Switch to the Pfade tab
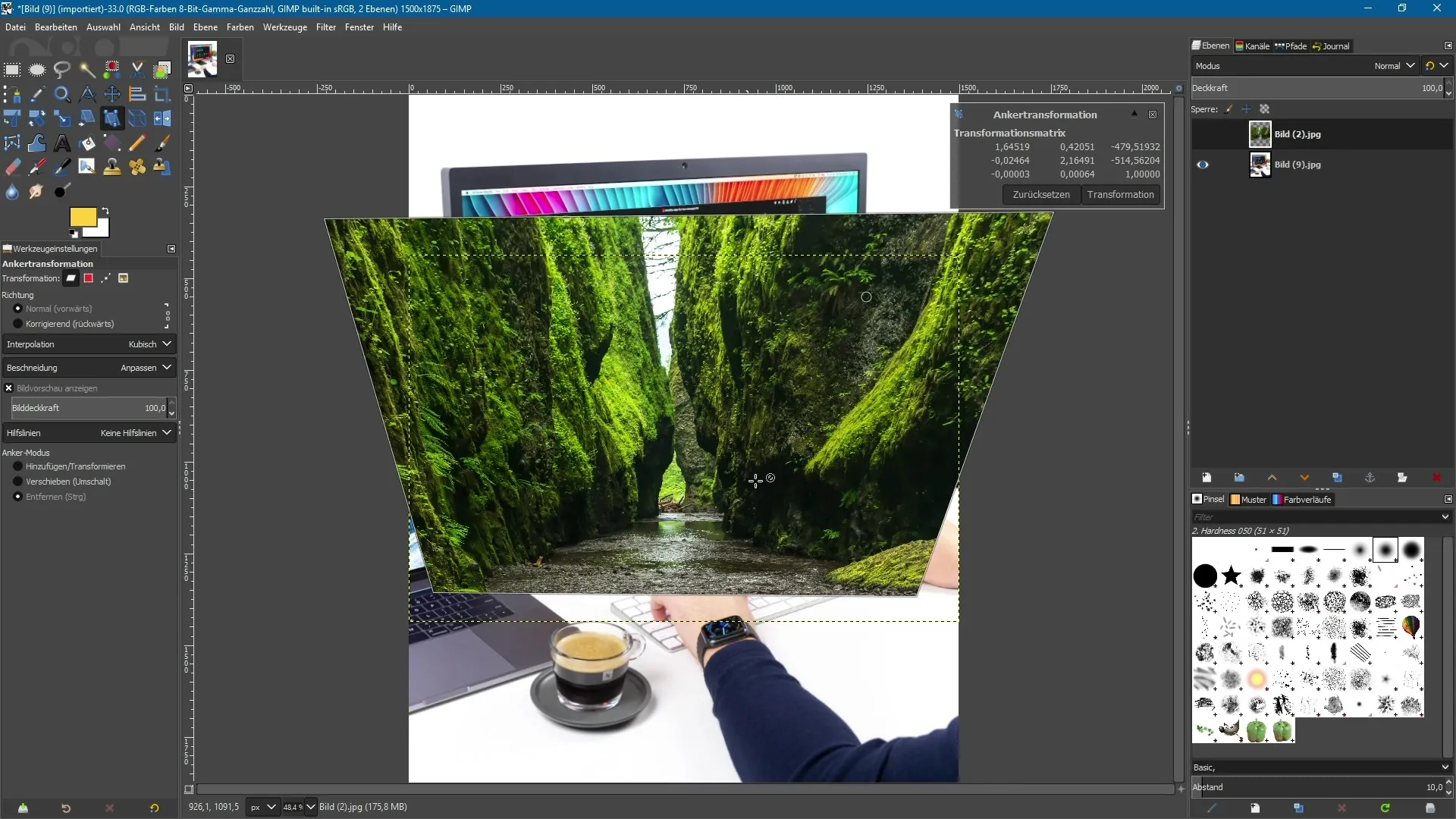The image size is (1456, 819). 1291,46
